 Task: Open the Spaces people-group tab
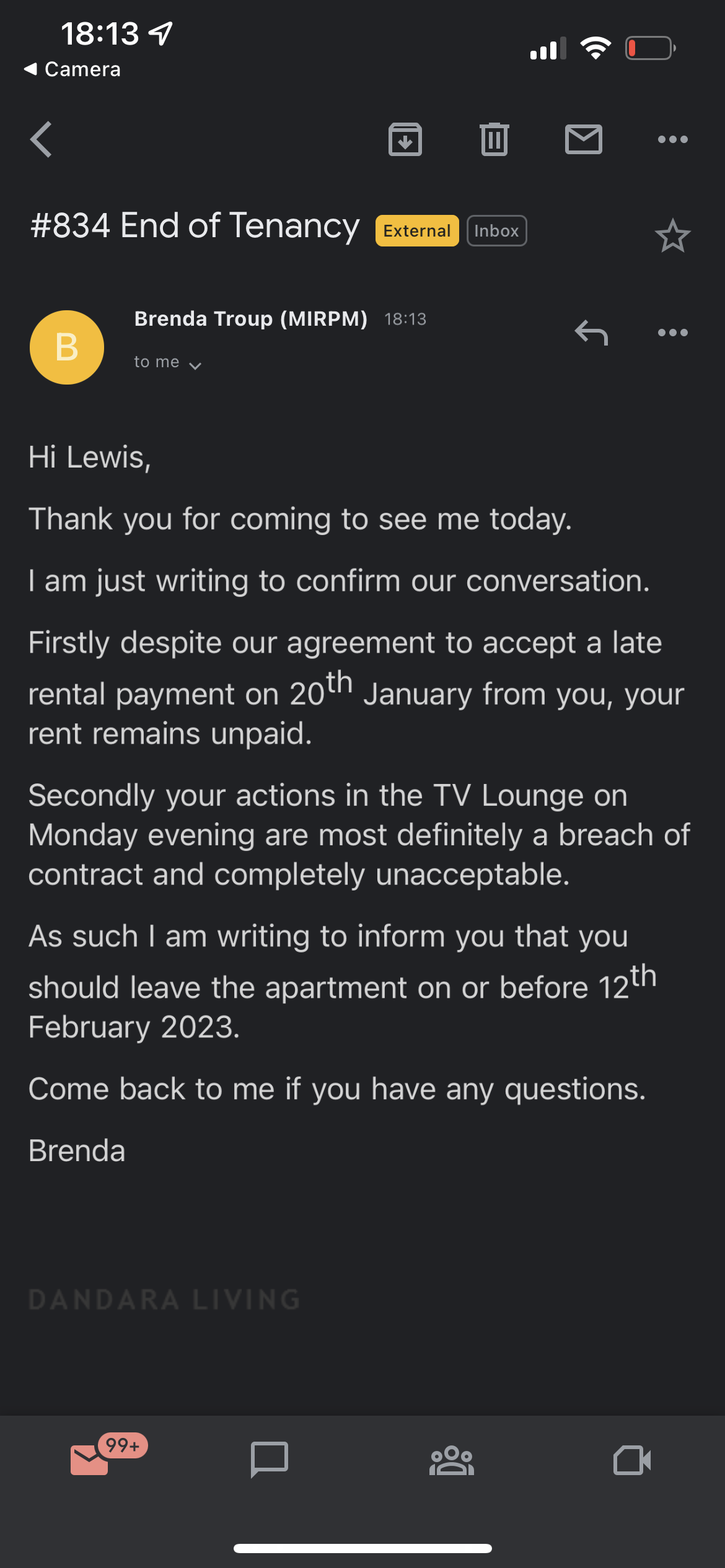click(452, 1461)
